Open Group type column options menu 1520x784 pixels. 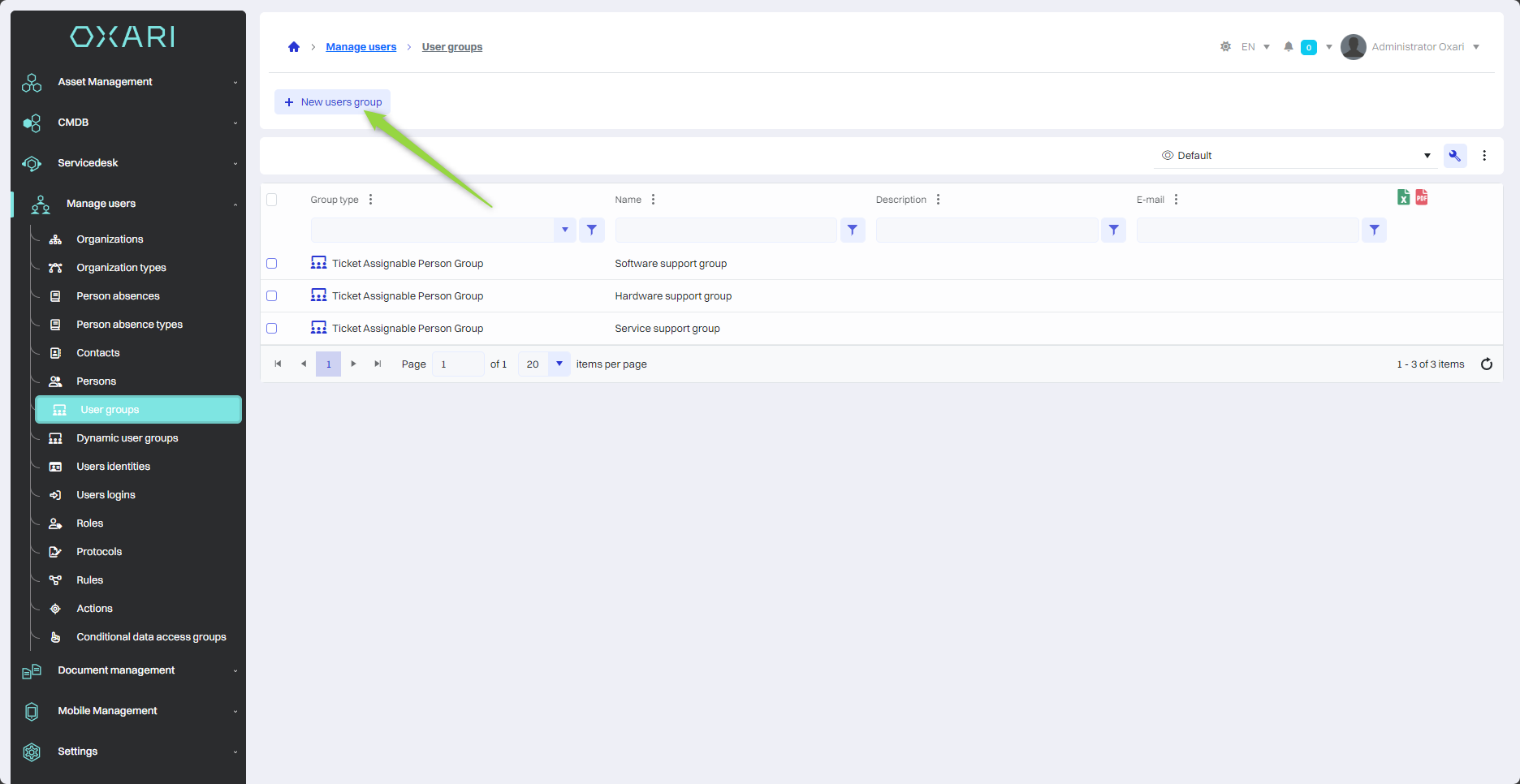coord(371,200)
